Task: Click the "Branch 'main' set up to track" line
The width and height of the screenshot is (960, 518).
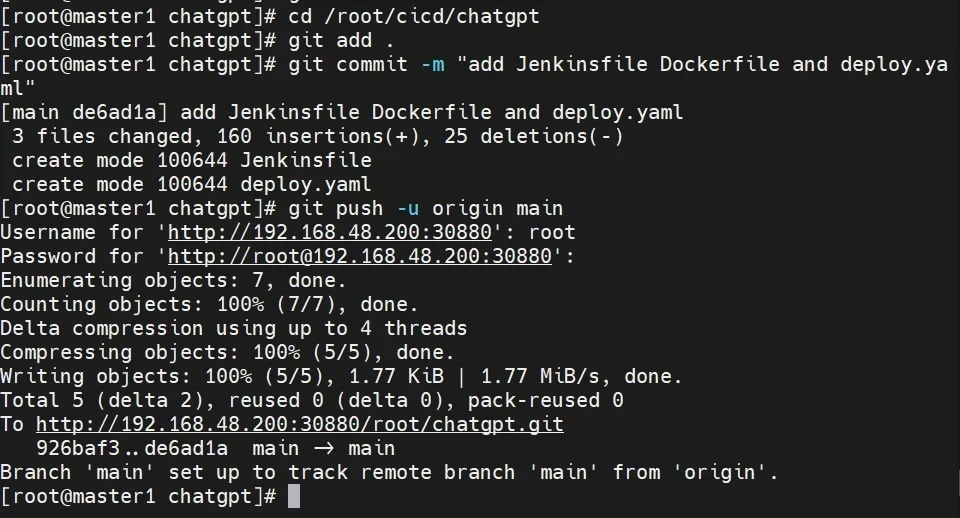Action: point(390,472)
